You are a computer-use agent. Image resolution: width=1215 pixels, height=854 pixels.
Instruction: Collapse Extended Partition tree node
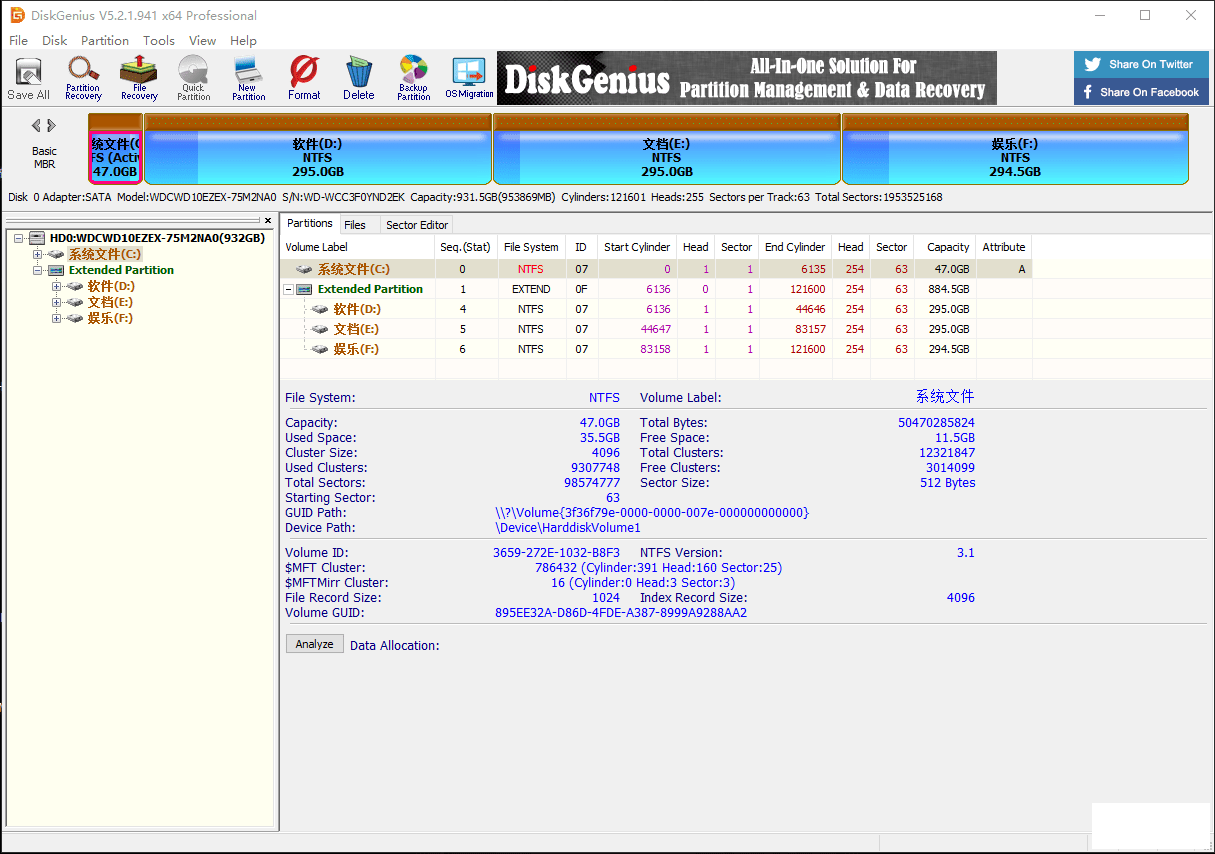pos(38,270)
